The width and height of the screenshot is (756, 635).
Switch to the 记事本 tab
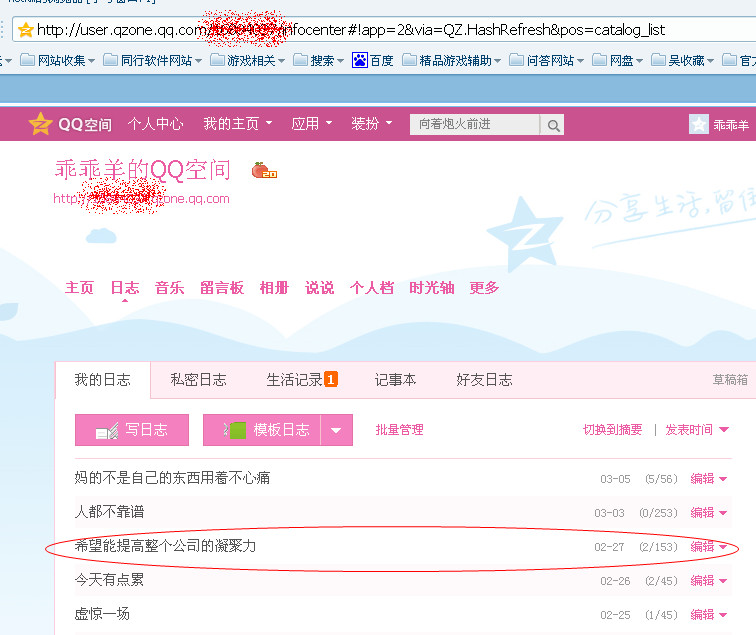point(395,380)
